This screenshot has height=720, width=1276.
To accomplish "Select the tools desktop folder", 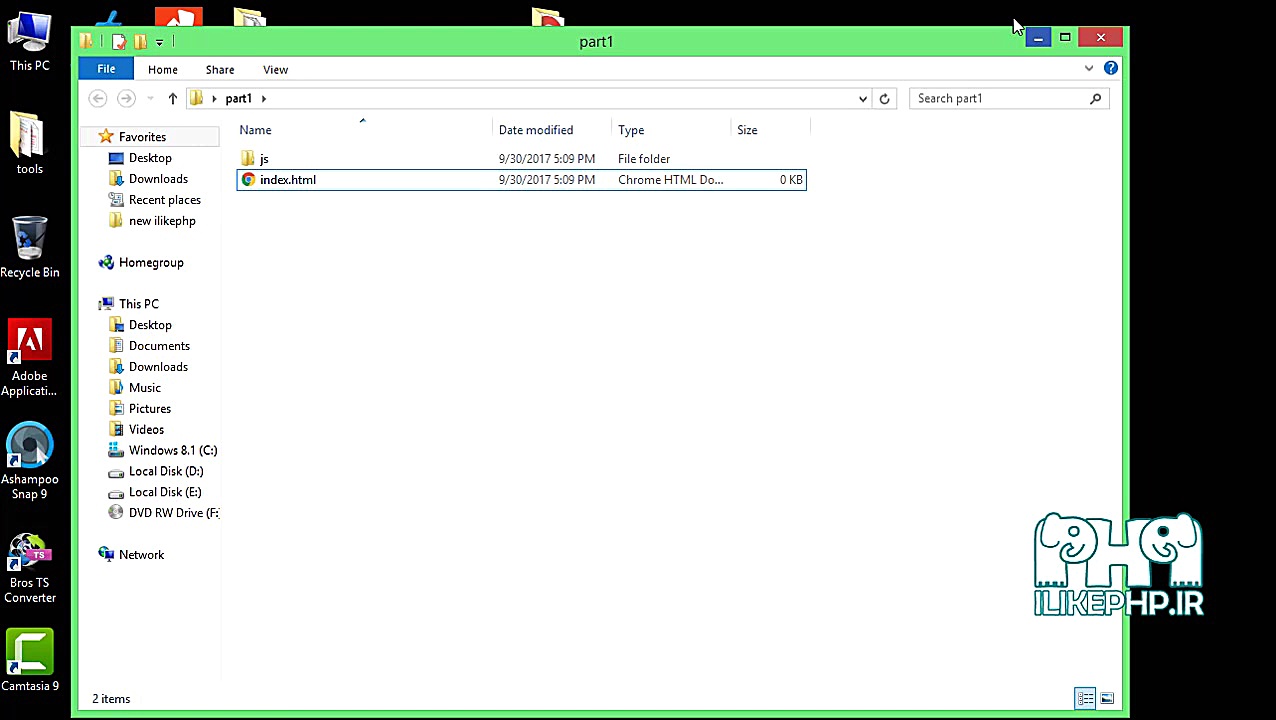I will [30, 144].
